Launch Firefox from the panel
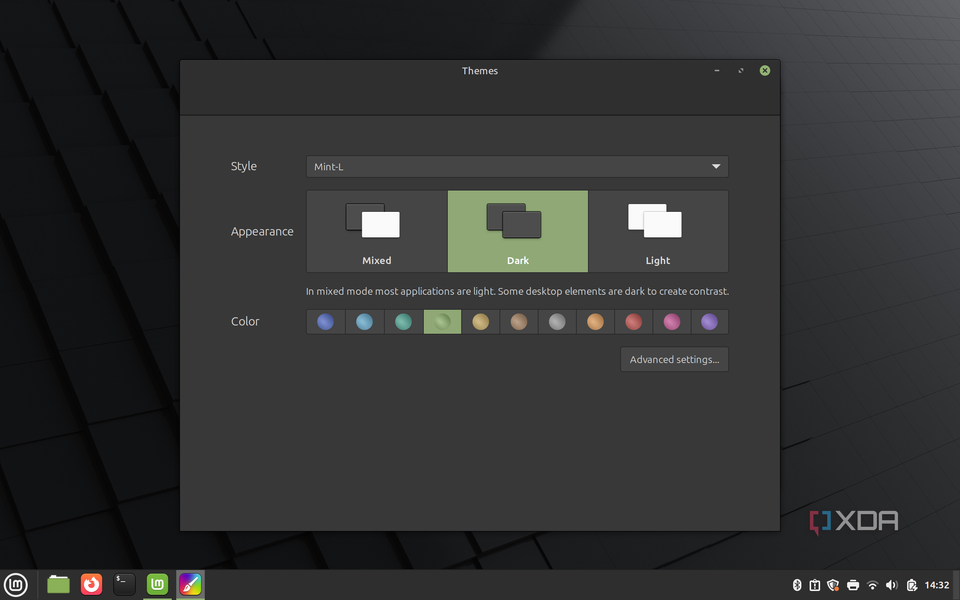The image size is (960, 600). [x=91, y=585]
